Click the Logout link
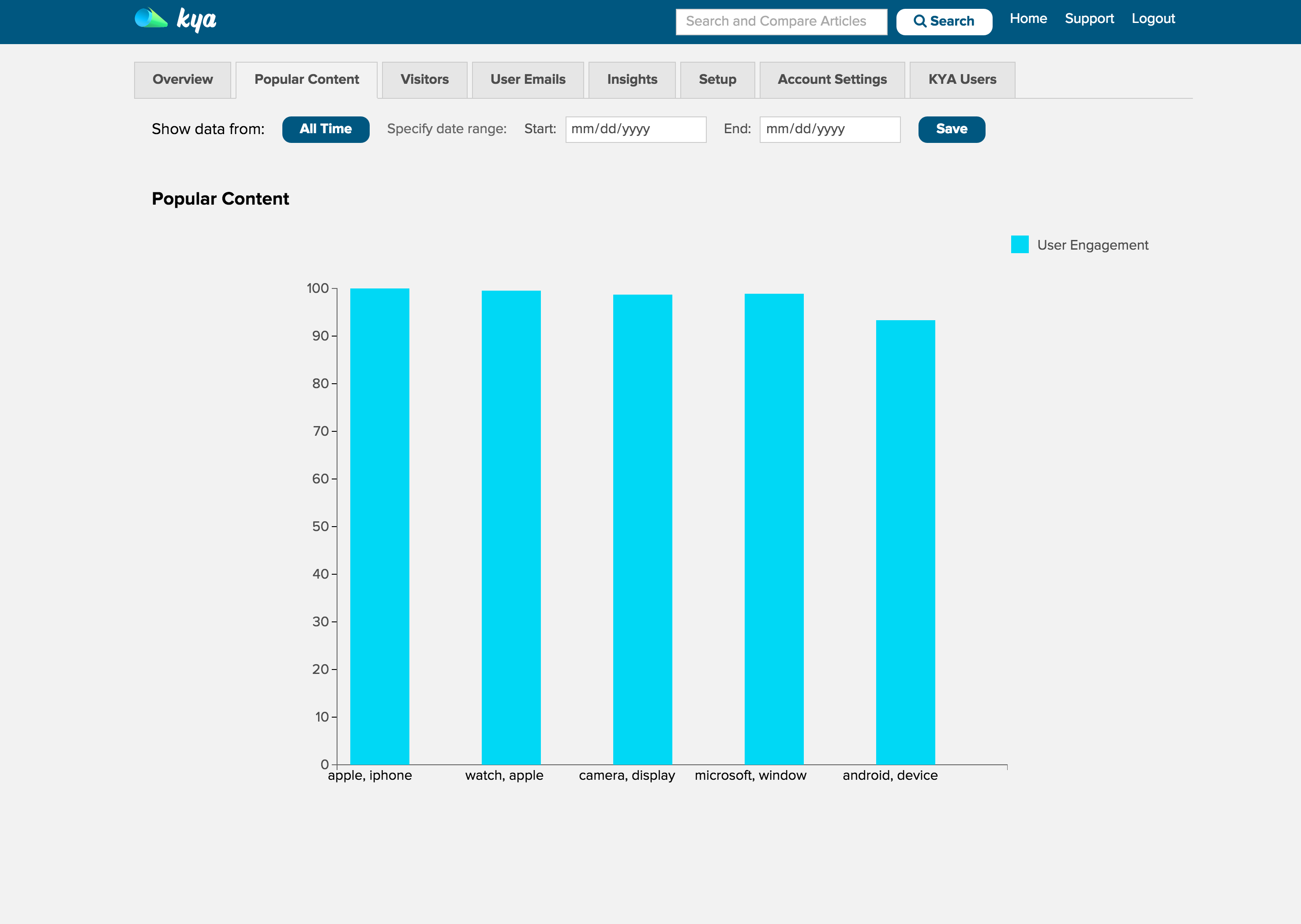The height and width of the screenshot is (924, 1301). pyautogui.click(x=1152, y=19)
